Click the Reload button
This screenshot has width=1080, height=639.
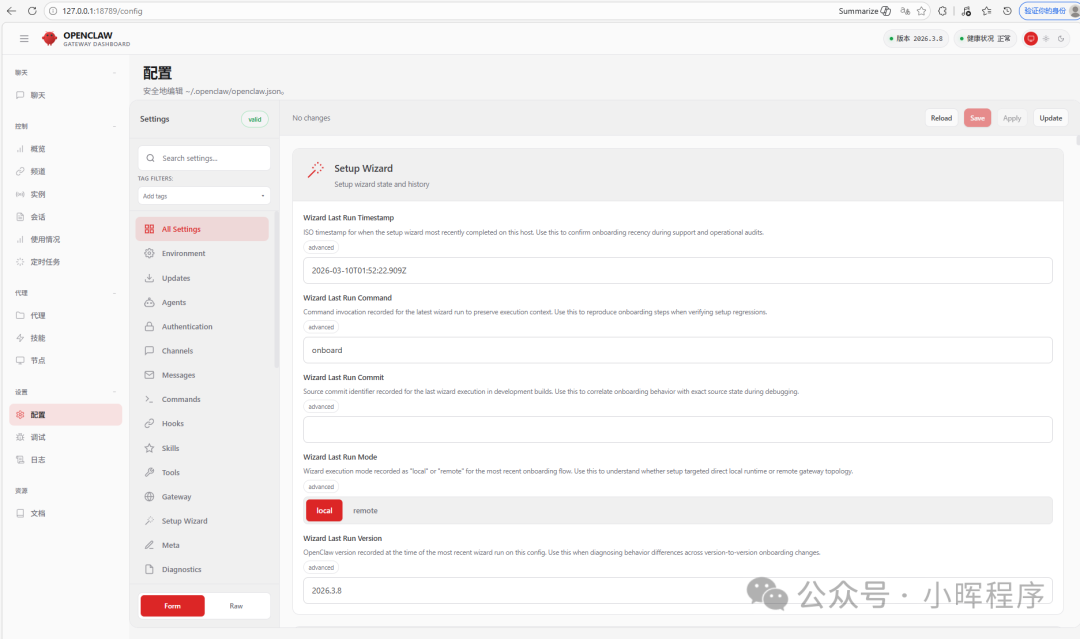tap(941, 118)
